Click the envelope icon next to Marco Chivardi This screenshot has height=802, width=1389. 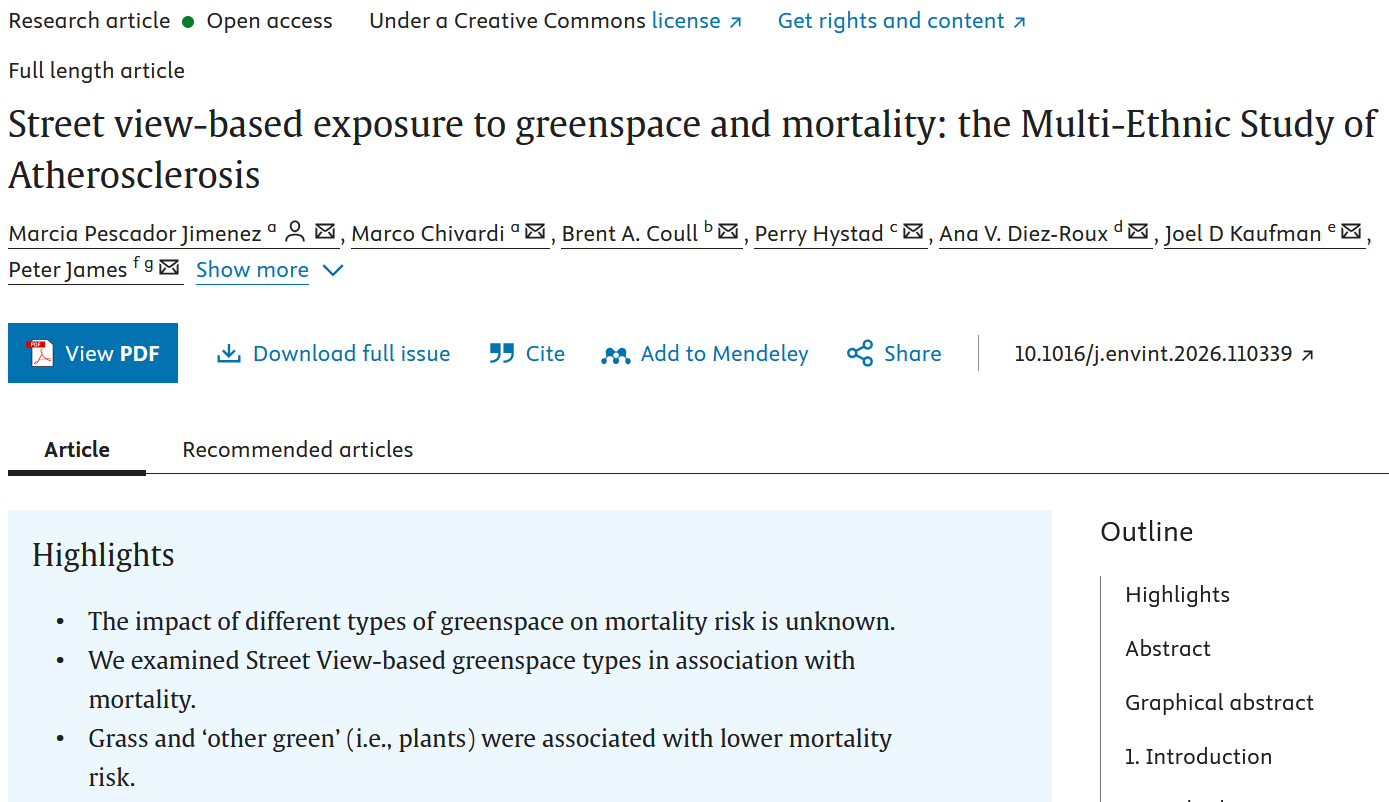tap(535, 232)
